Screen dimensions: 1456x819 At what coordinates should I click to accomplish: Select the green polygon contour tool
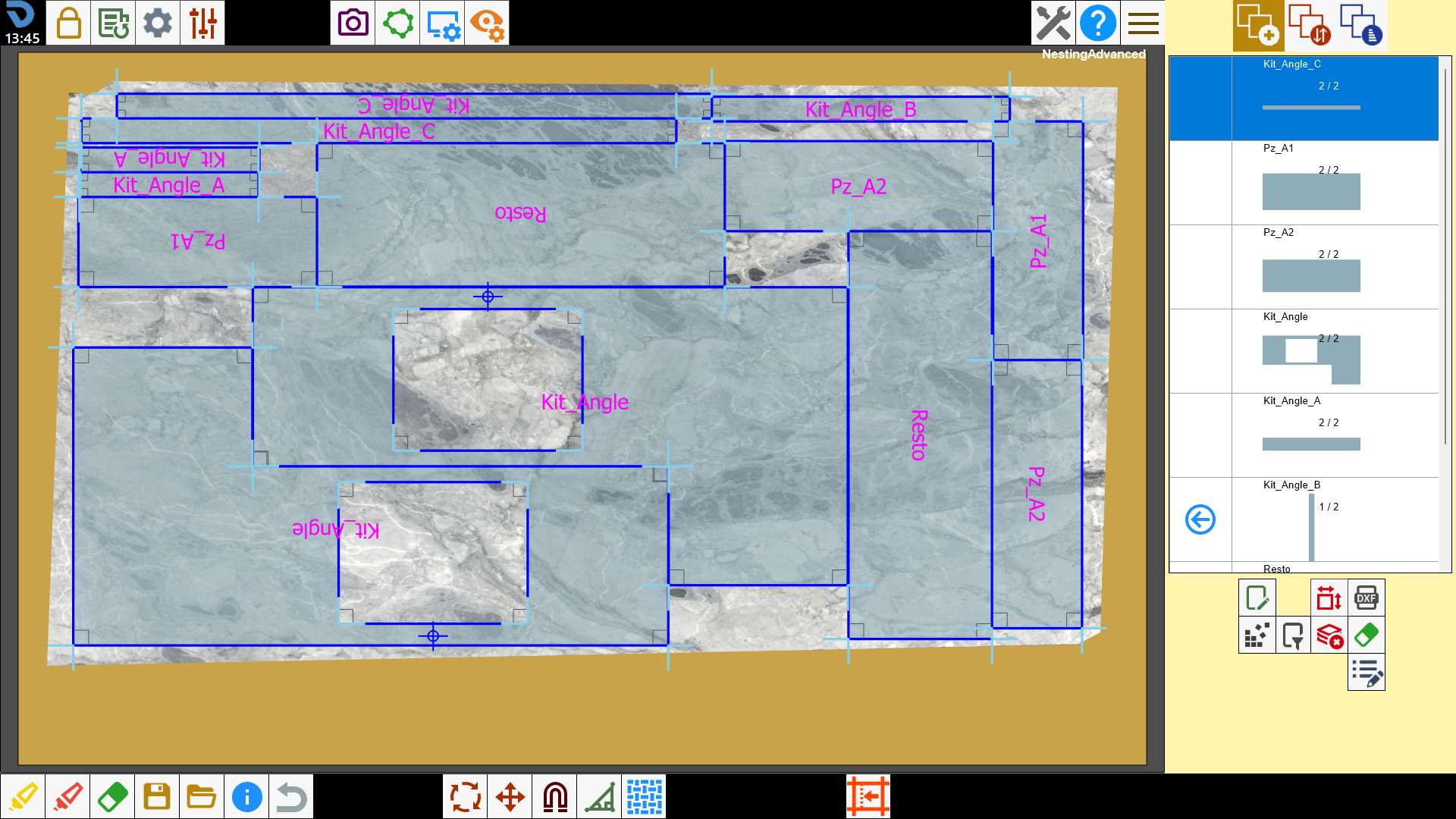coord(397,23)
